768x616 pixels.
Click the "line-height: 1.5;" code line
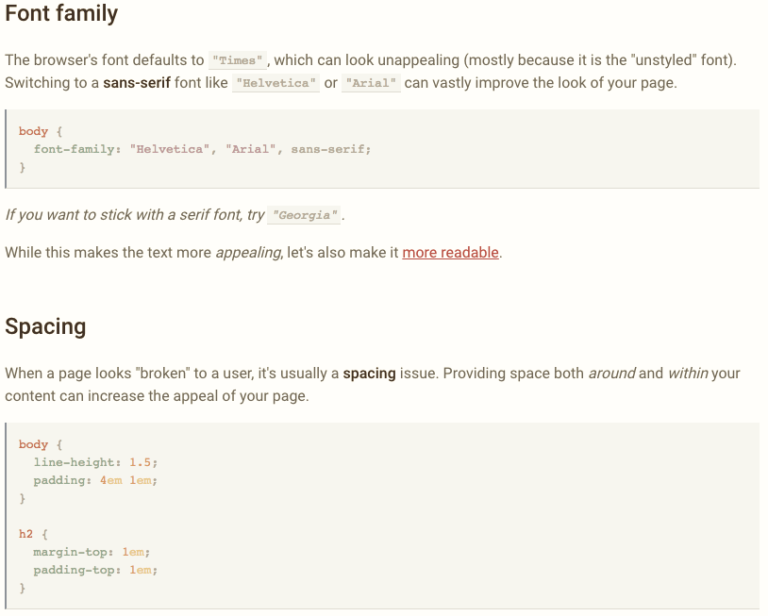[x=96, y=462]
